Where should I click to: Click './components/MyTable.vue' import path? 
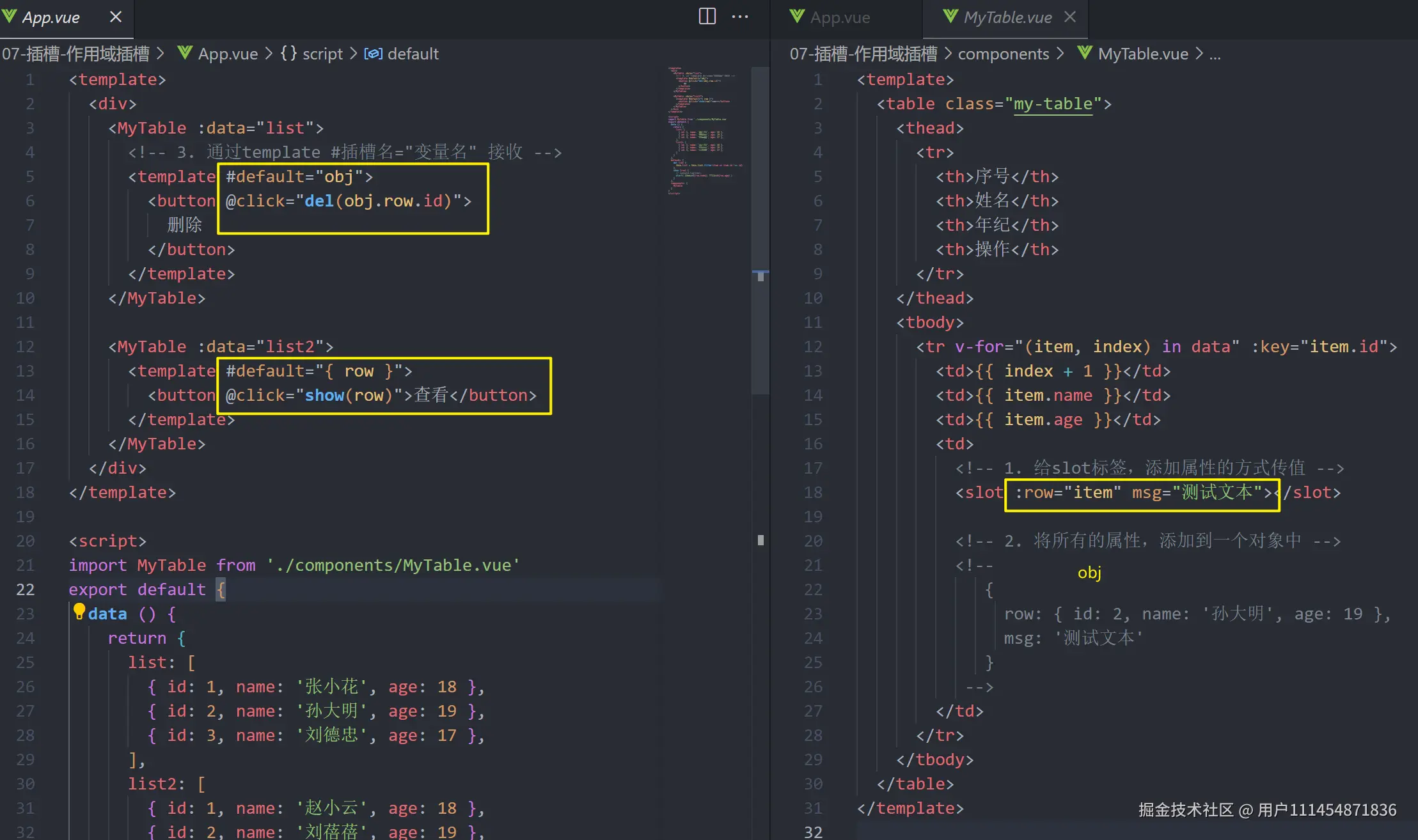pos(393,565)
